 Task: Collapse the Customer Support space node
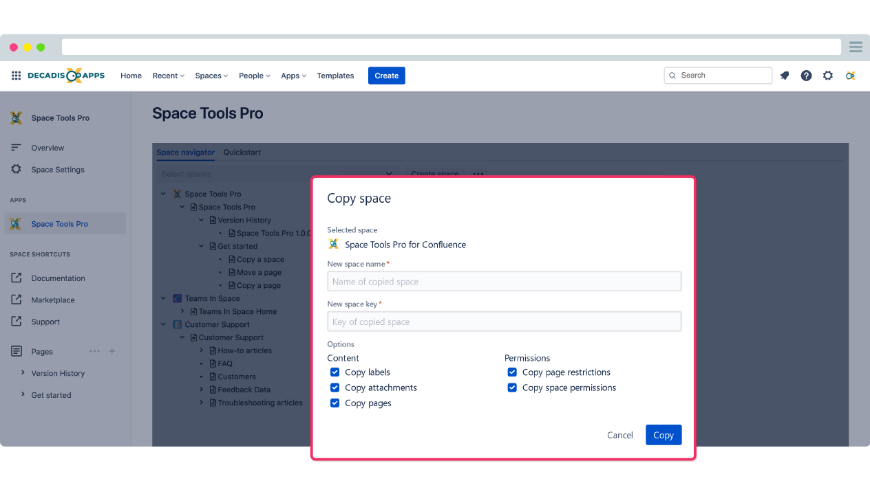[163, 324]
